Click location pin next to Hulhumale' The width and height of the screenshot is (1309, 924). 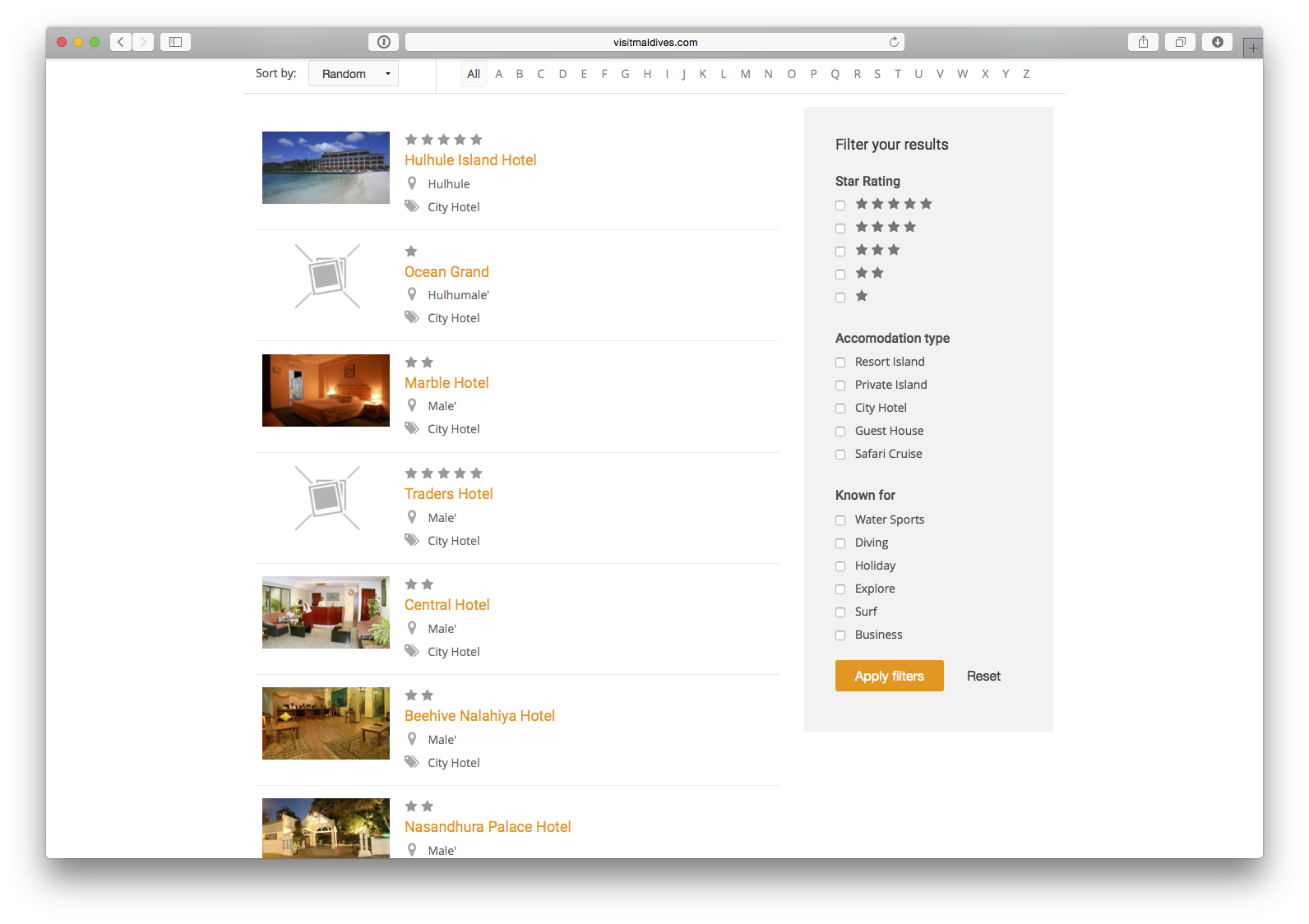coord(412,294)
